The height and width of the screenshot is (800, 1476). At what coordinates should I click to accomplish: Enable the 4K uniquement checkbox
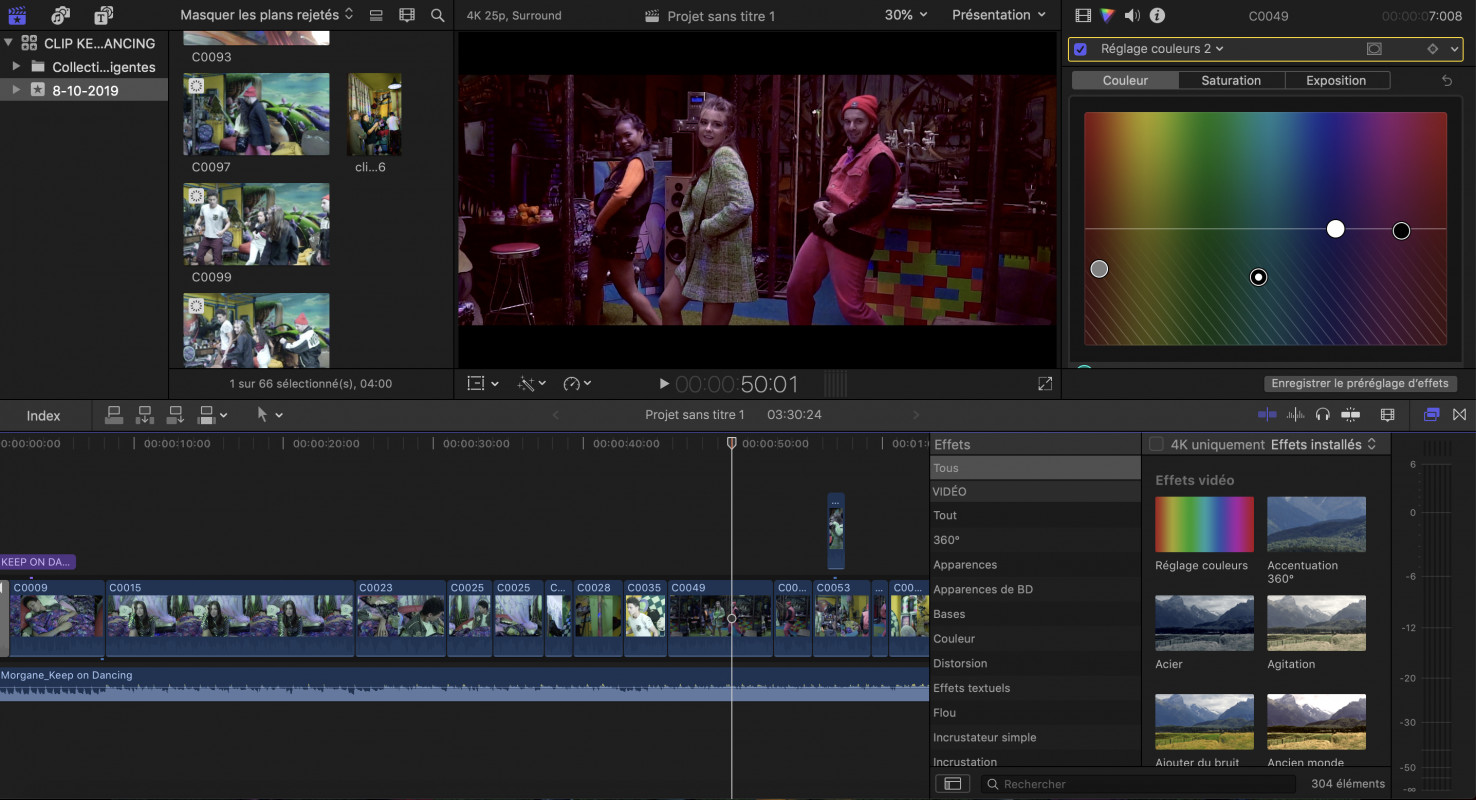1157,444
